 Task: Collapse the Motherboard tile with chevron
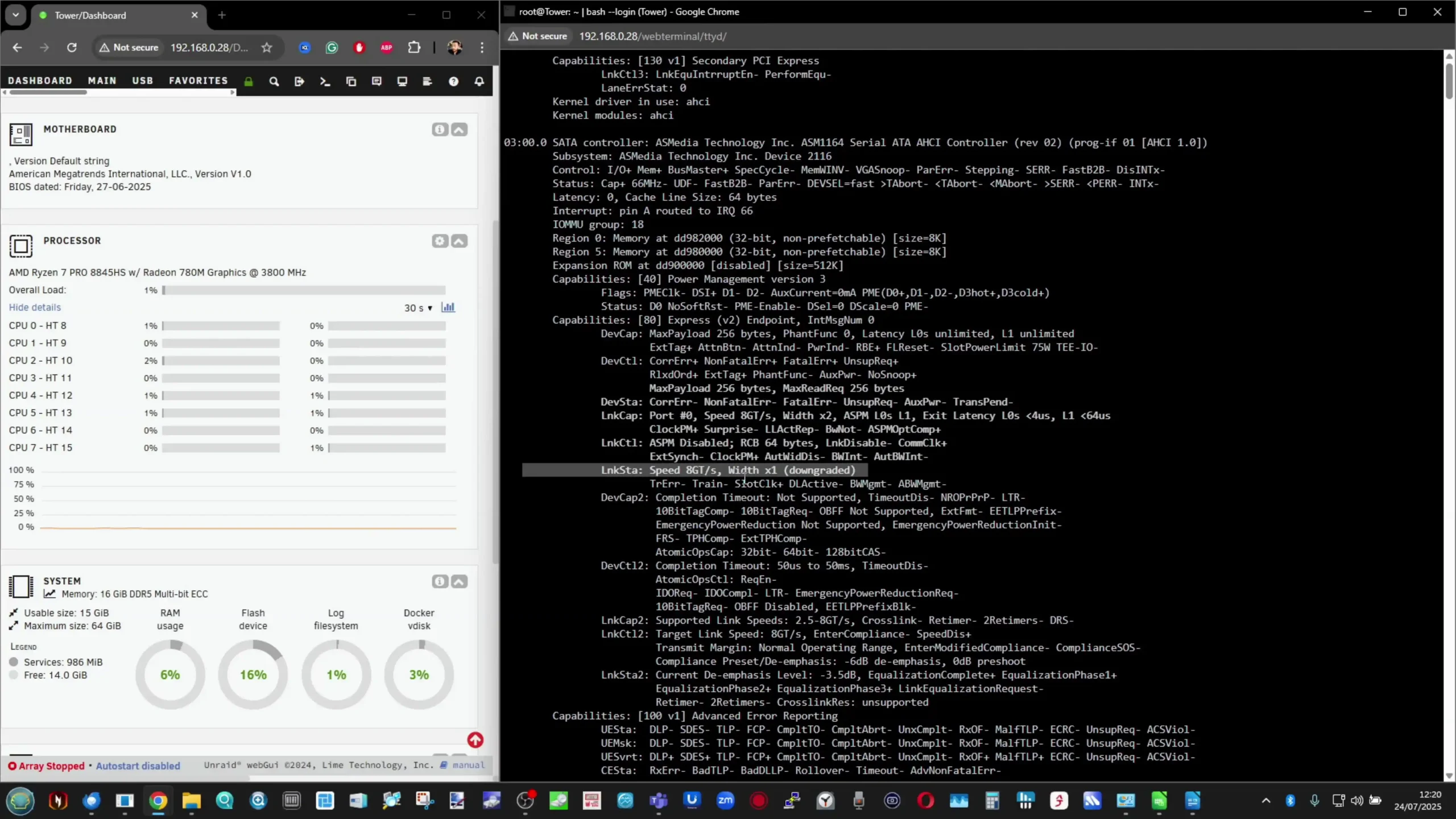[460, 130]
